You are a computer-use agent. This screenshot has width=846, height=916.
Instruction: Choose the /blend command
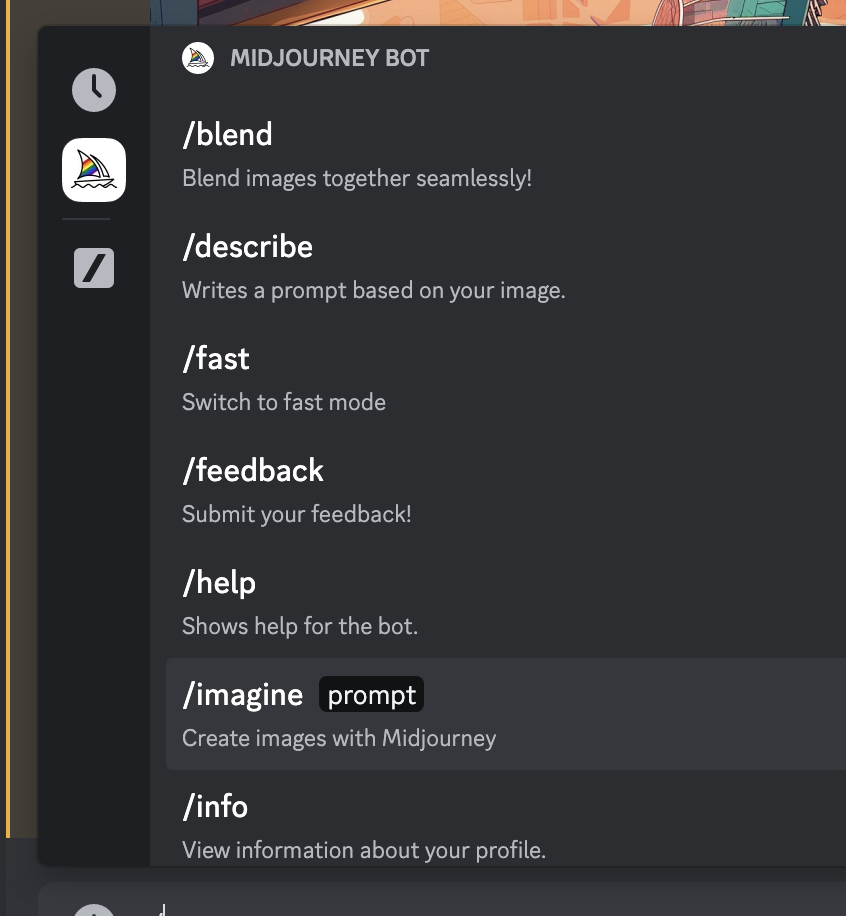506,154
